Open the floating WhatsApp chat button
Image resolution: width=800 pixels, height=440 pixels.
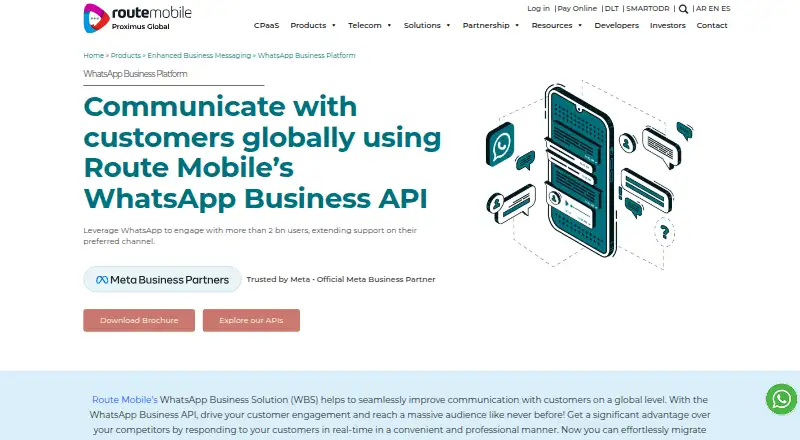[781, 399]
